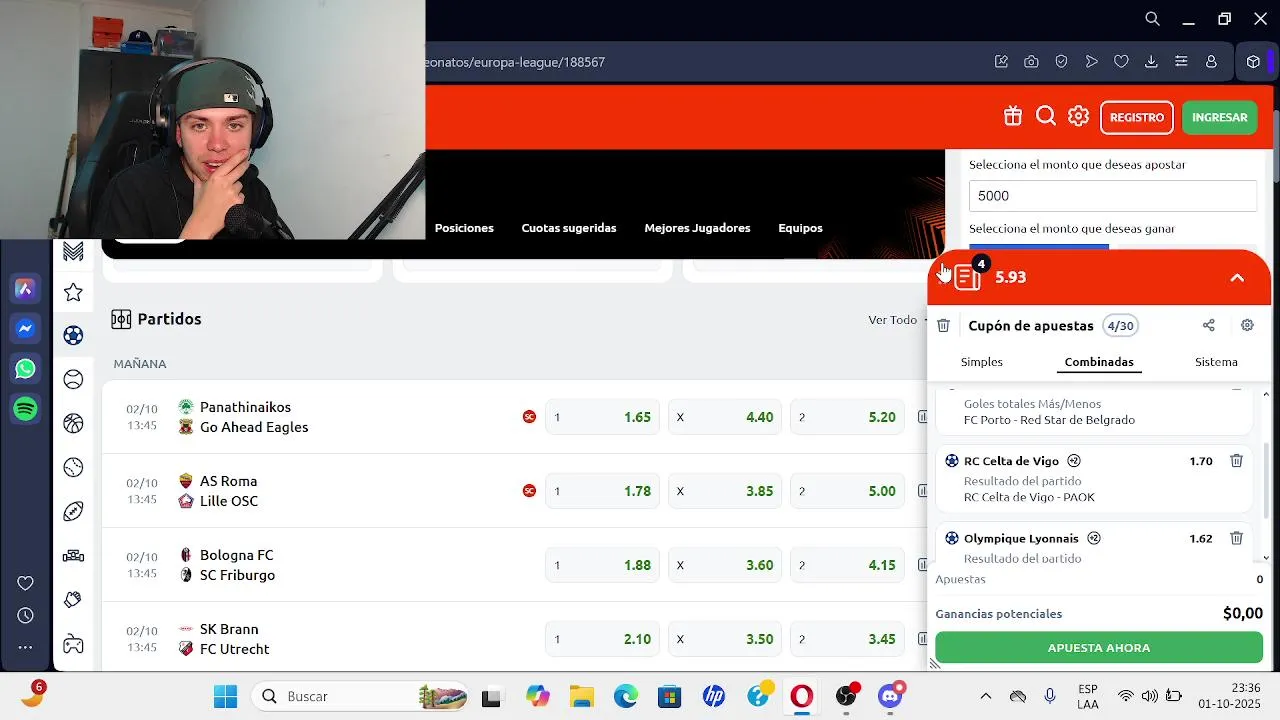Open Opera ad blocker shield icon
Viewport: 1280px width, 720px height.
coord(1061,62)
